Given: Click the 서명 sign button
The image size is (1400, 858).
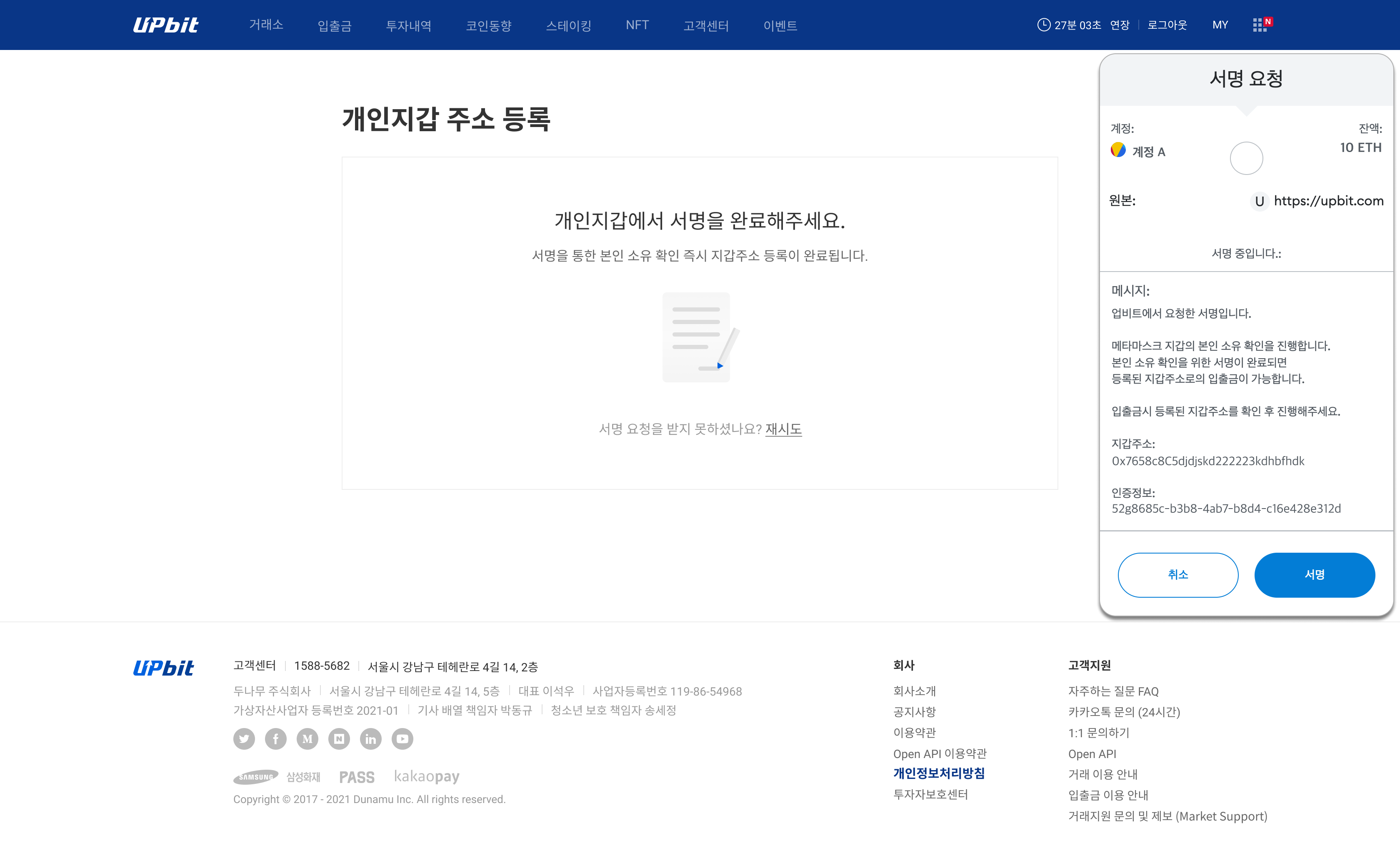Looking at the screenshot, I should point(1314,575).
